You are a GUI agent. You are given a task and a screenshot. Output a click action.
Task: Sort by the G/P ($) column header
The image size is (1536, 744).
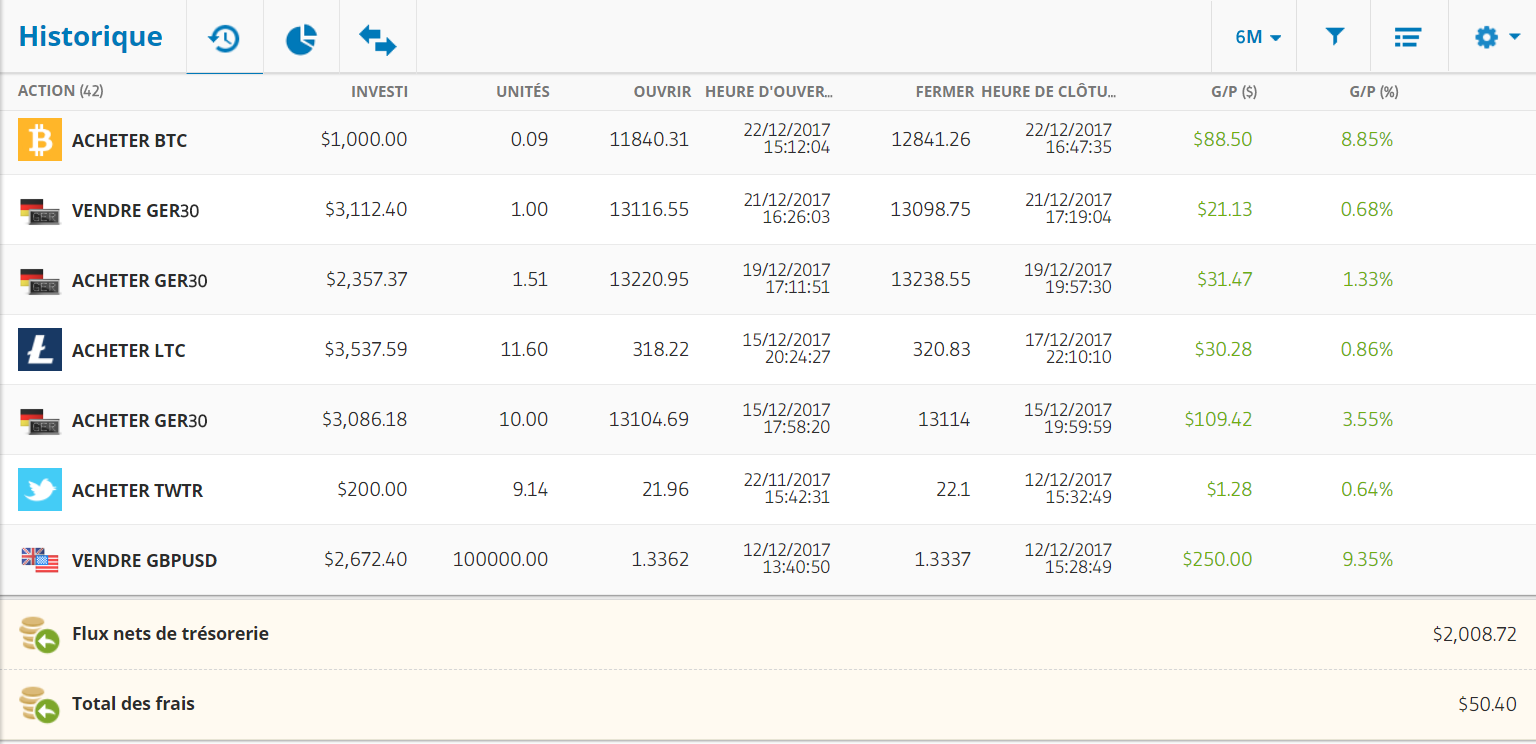point(1233,91)
